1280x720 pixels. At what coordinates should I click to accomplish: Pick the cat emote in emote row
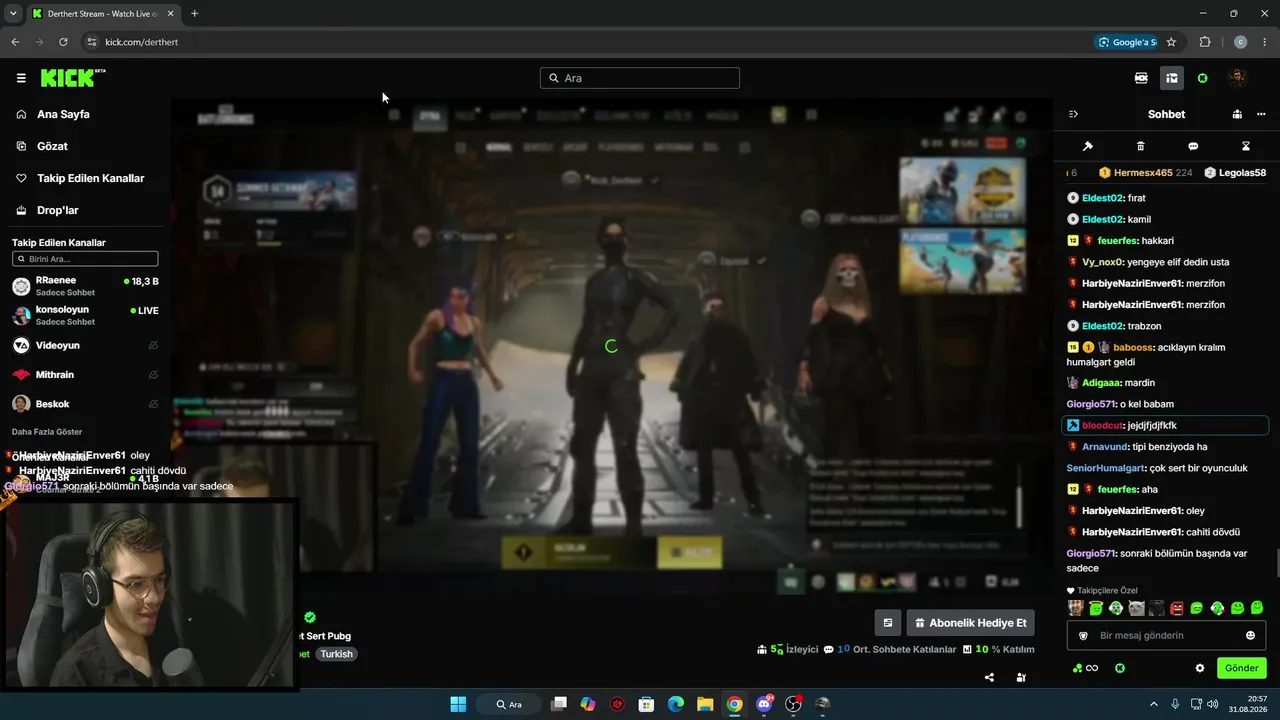coord(1136,608)
